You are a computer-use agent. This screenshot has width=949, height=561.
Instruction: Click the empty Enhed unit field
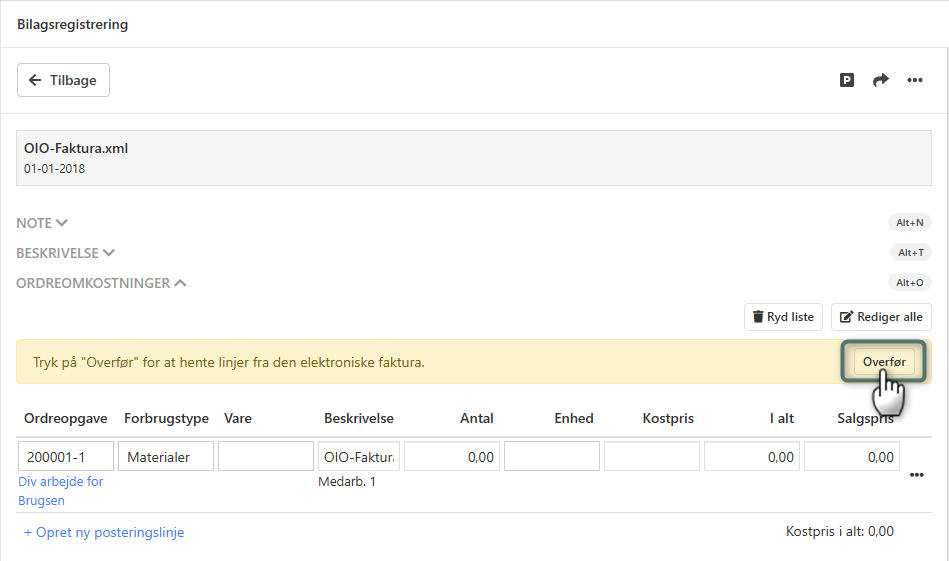[551, 456]
